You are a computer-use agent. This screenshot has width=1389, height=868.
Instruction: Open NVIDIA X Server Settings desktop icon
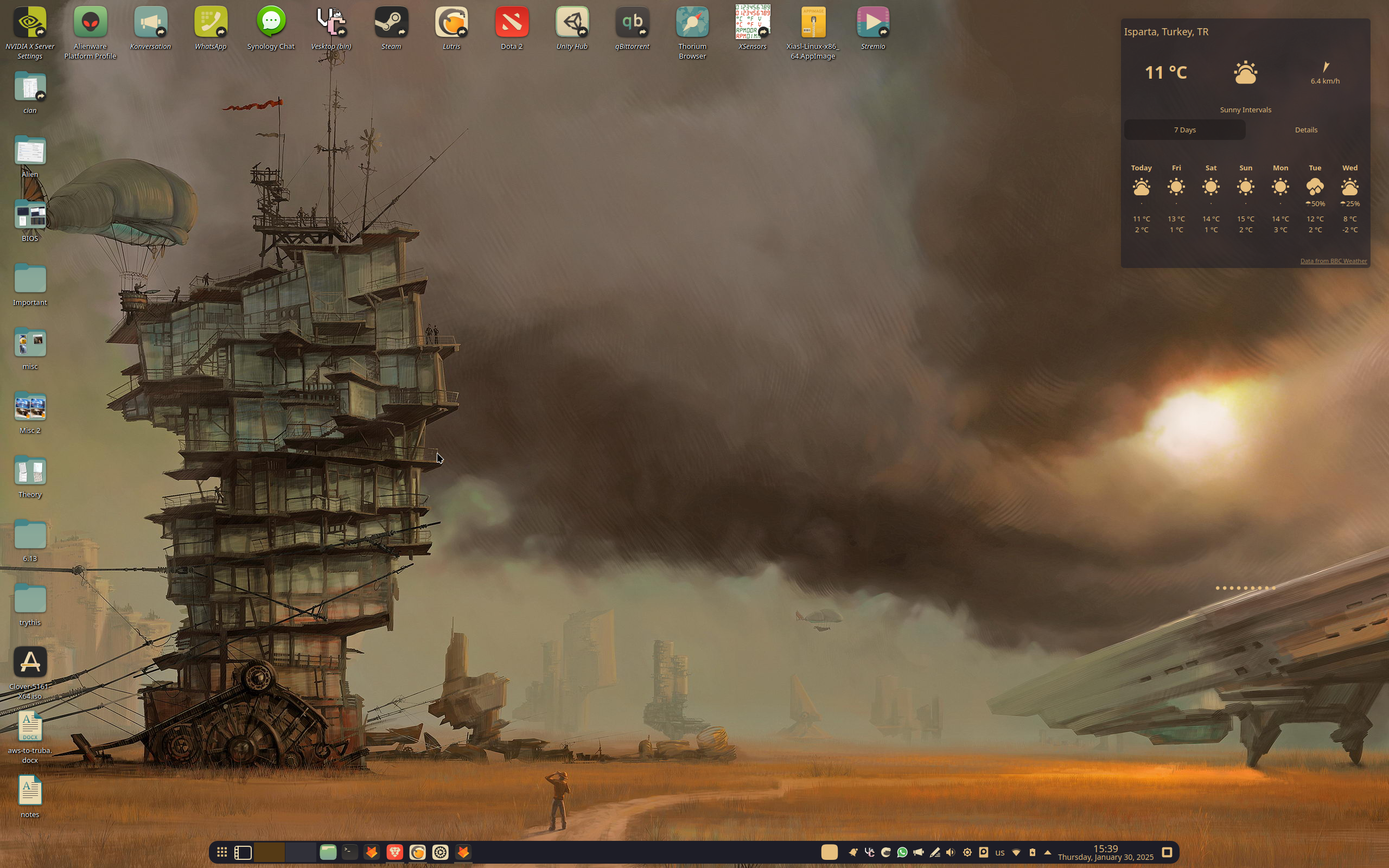point(30,33)
